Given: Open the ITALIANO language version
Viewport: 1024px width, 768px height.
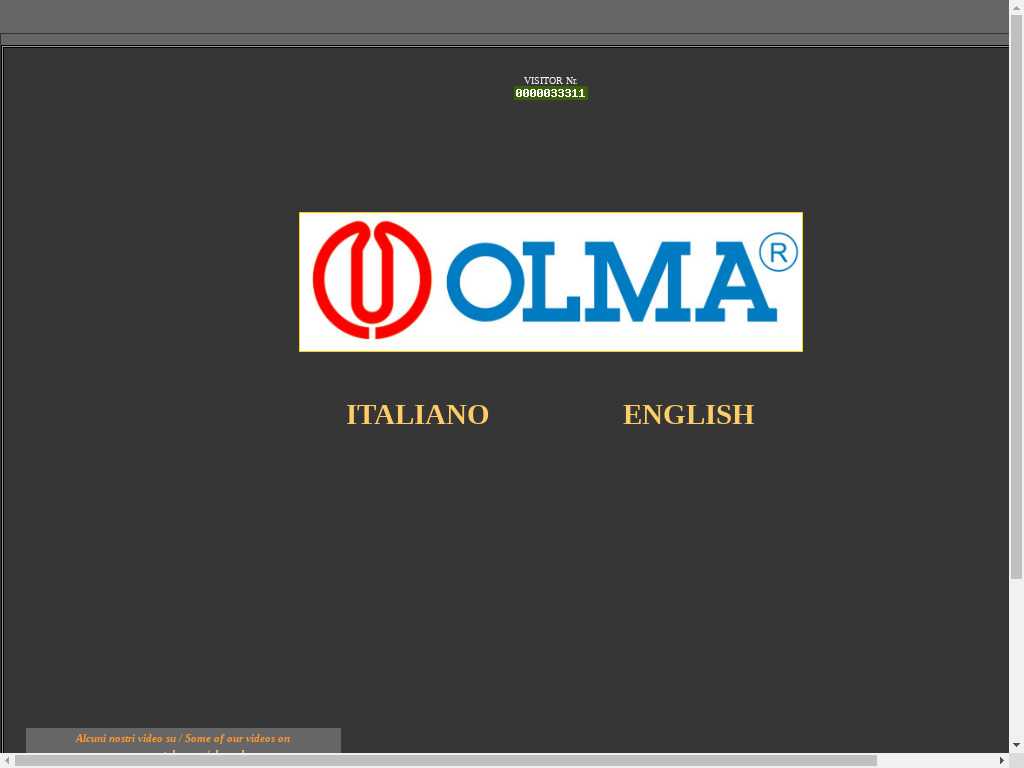Looking at the screenshot, I should tap(417, 414).
